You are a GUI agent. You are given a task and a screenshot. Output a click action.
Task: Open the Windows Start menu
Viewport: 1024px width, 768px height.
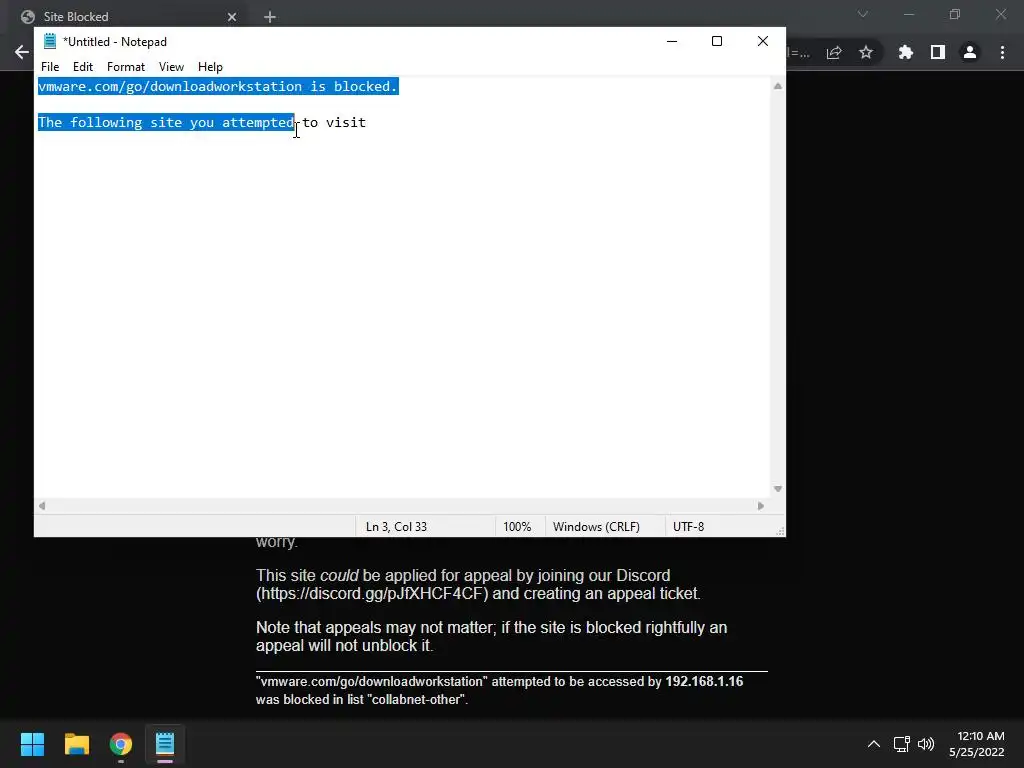(x=32, y=744)
